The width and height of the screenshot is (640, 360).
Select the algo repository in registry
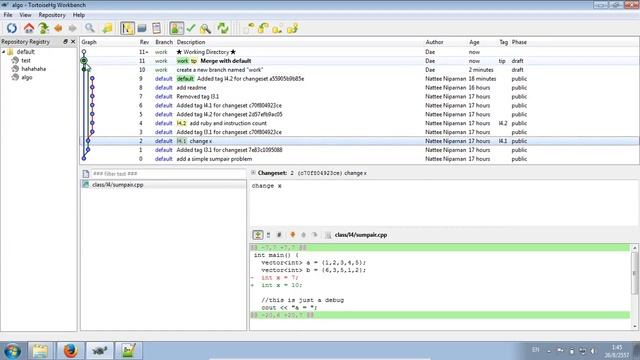[x=27, y=78]
